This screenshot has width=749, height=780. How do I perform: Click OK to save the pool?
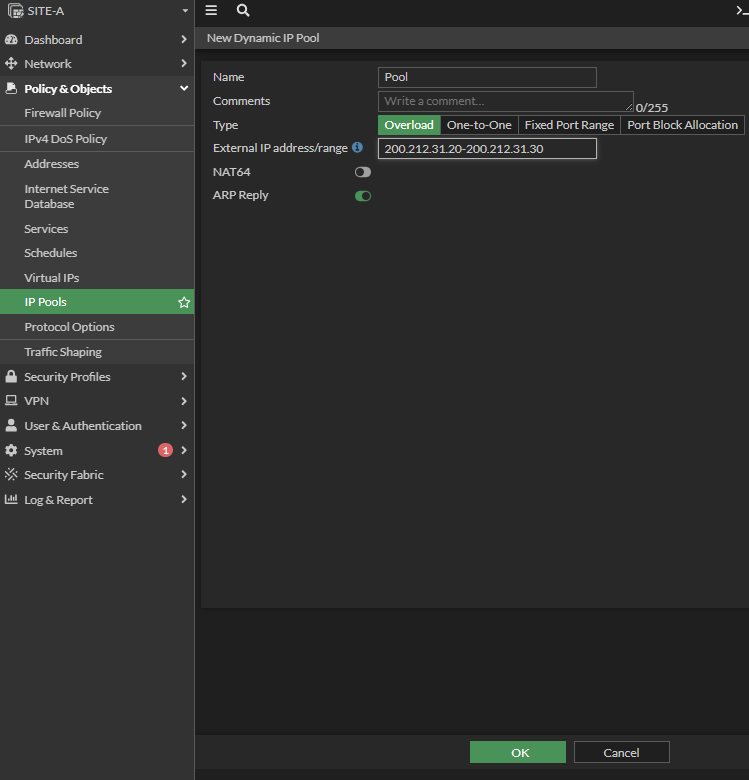click(x=518, y=753)
